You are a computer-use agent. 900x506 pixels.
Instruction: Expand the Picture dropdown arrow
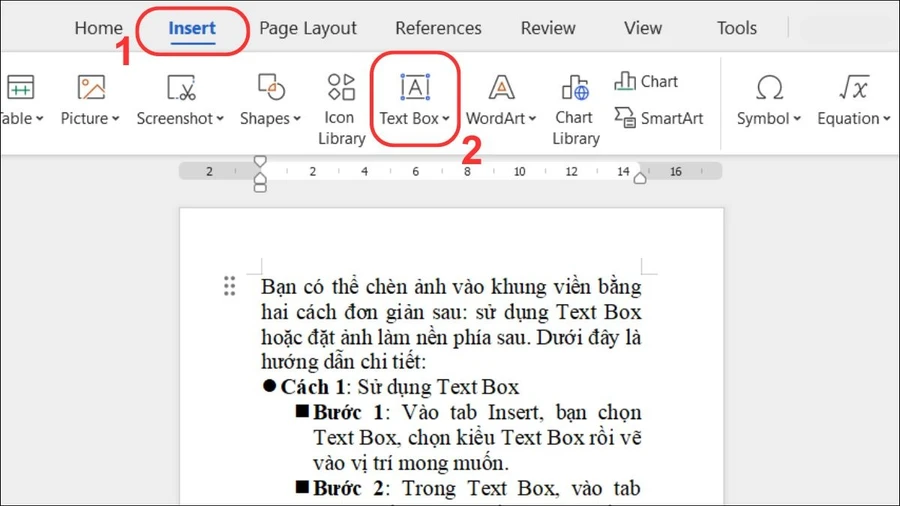(x=115, y=119)
